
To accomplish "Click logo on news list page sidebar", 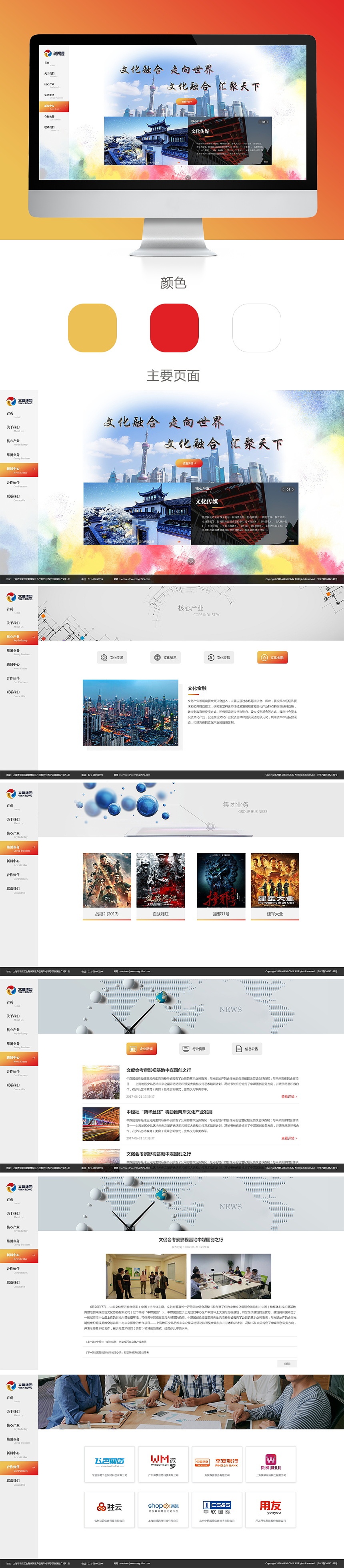I will [20, 991].
